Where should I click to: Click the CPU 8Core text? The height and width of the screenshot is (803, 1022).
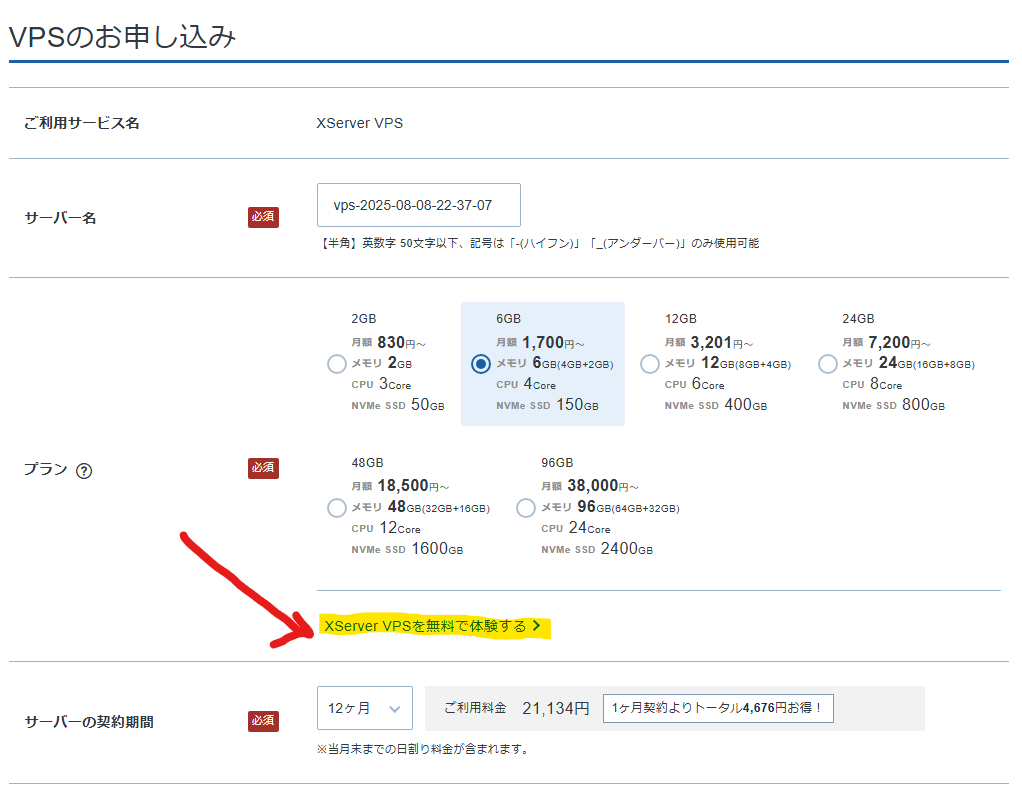point(872,384)
